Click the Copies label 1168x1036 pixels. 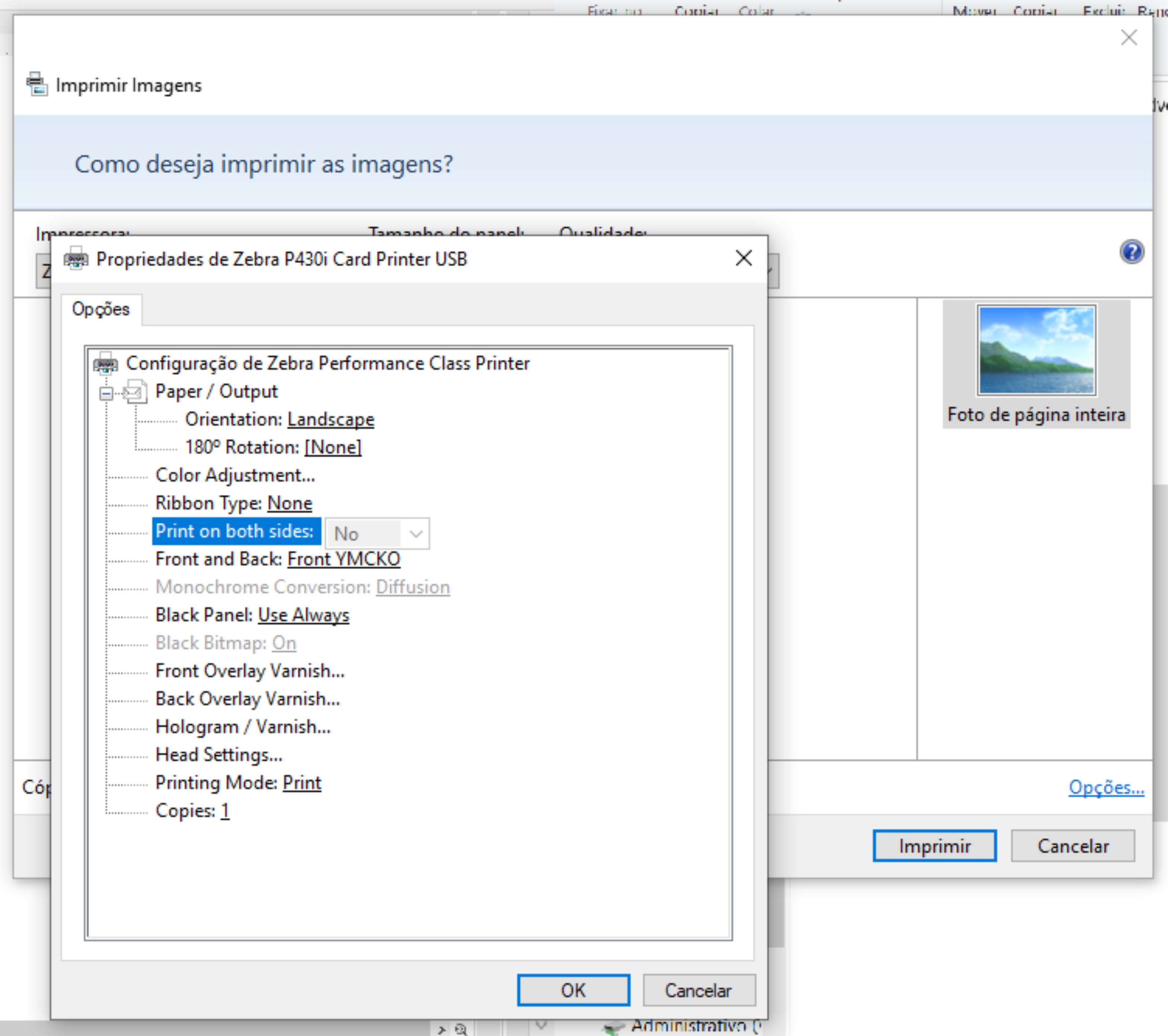(185, 811)
